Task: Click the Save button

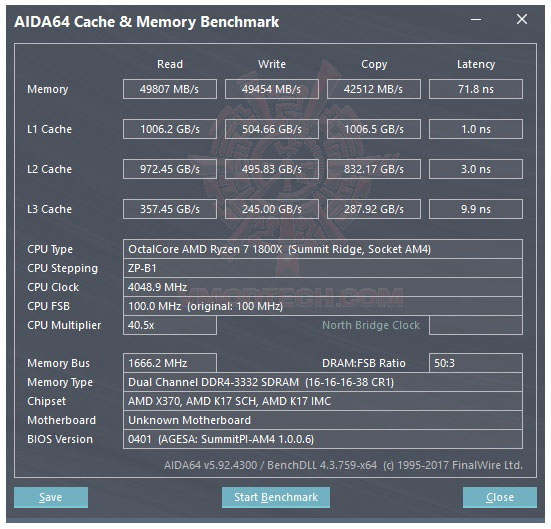Action: (51, 497)
